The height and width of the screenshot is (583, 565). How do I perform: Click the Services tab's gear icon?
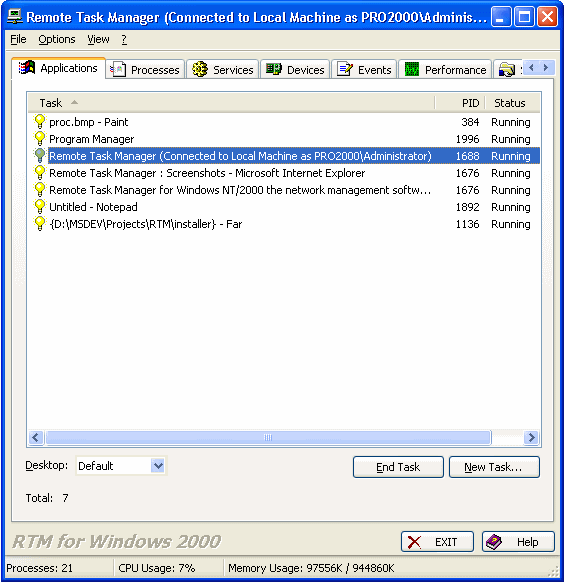pos(200,70)
